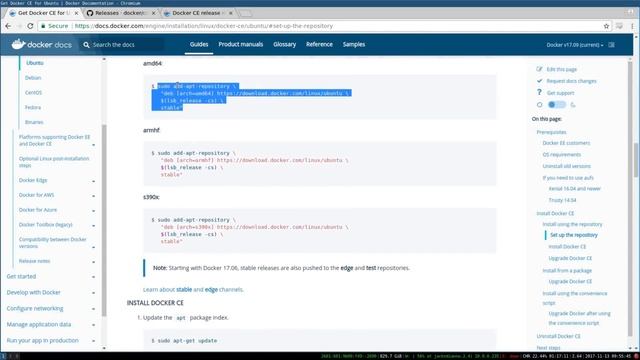Click the browser forward arrow
The width and height of the screenshot is (640, 360).
click(19, 26)
